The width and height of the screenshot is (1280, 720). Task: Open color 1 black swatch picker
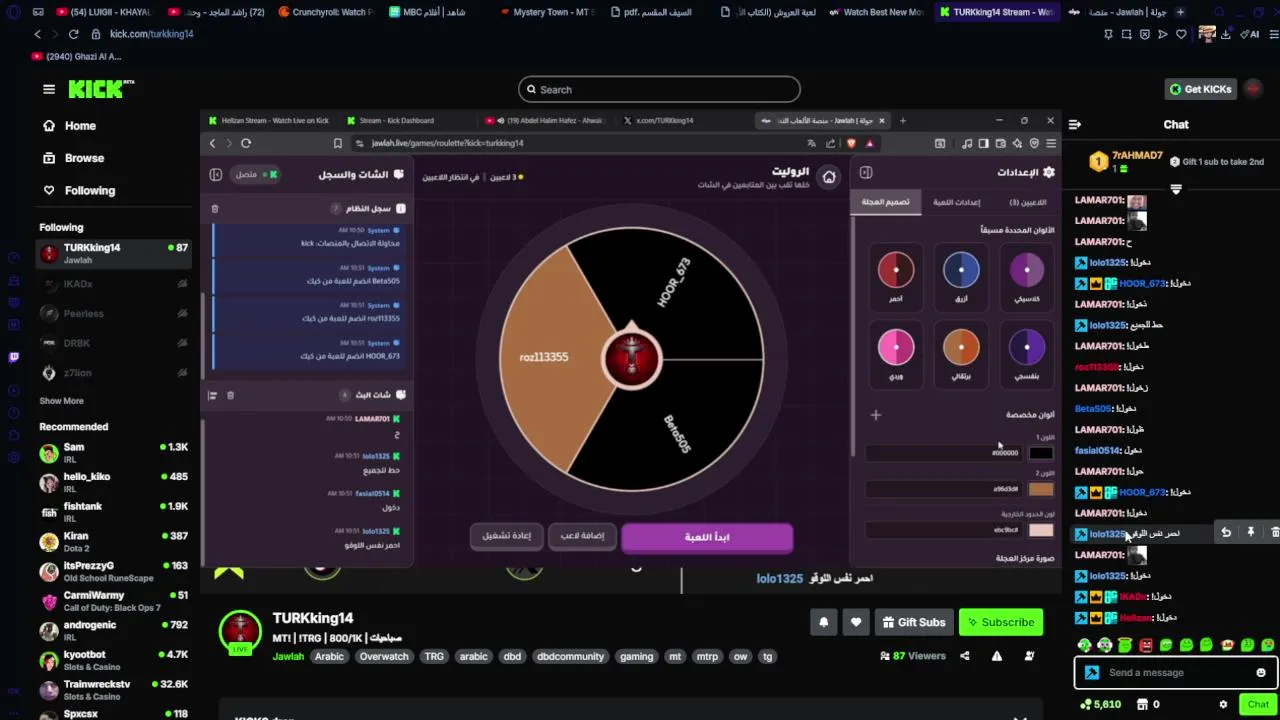1041,453
